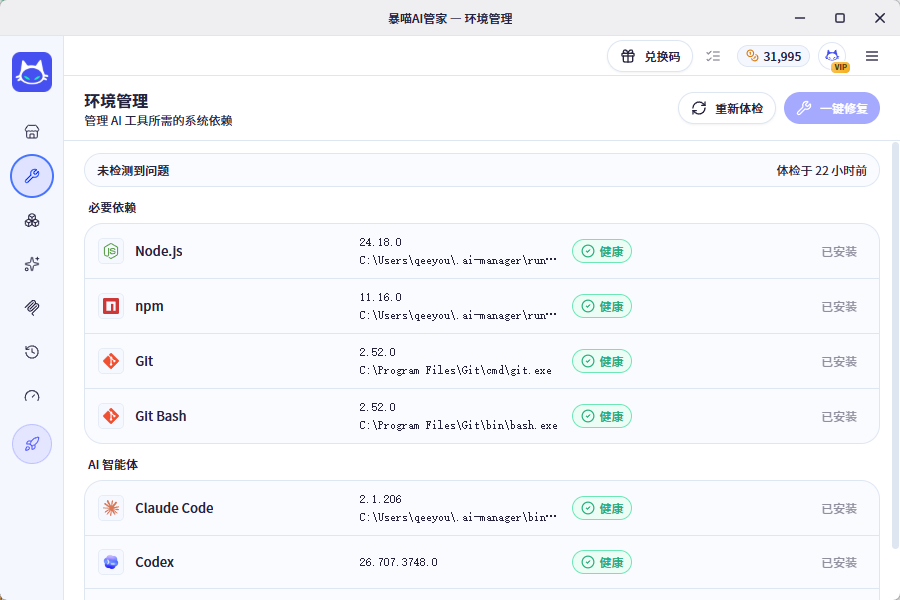The width and height of the screenshot is (900, 600).
Task: Click the Claude Code name label
Action: click(x=174, y=508)
